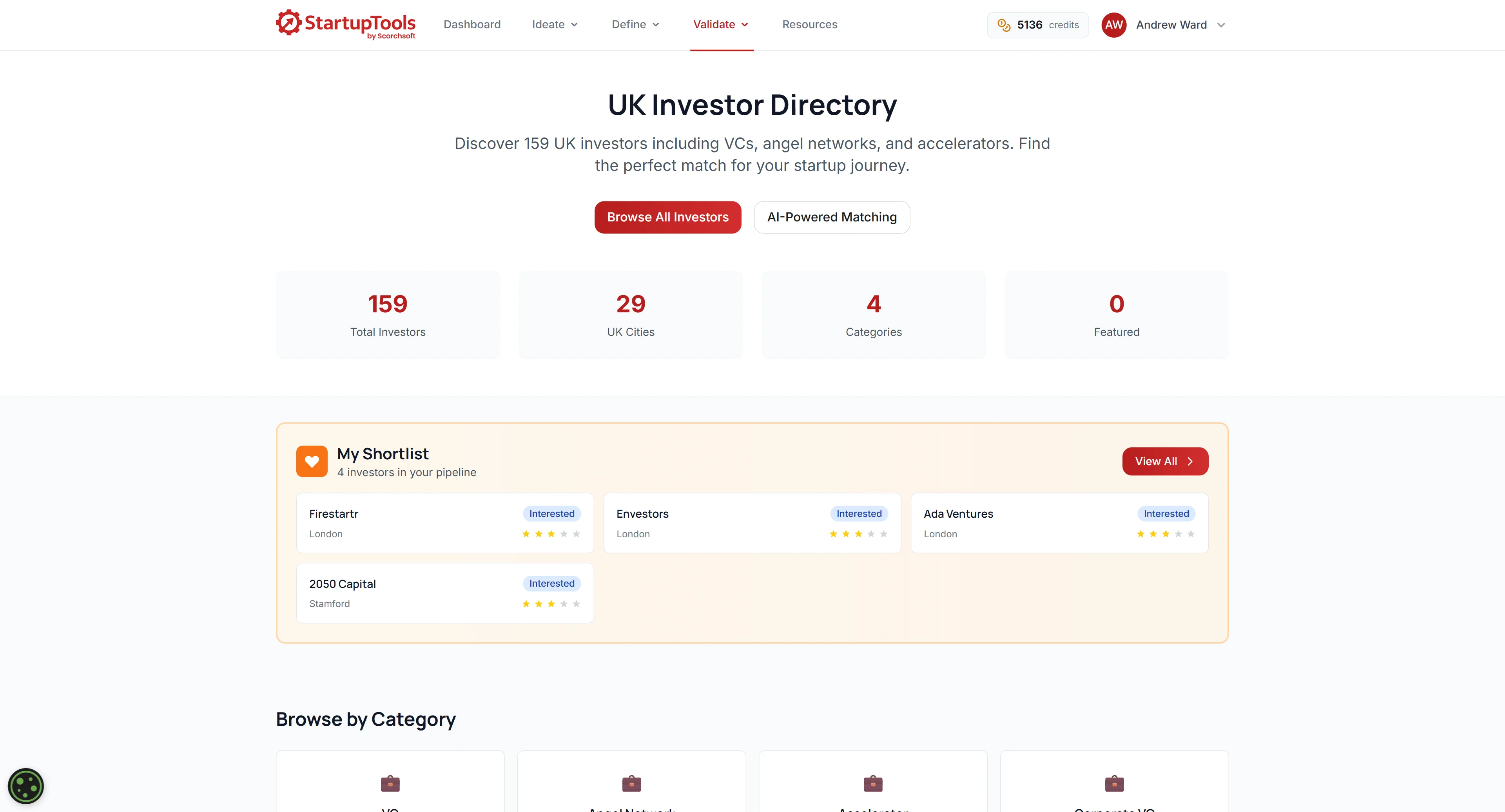Image resolution: width=1505 pixels, height=812 pixels.
Task: Click the Firestartr star rating
Action: 551,534
